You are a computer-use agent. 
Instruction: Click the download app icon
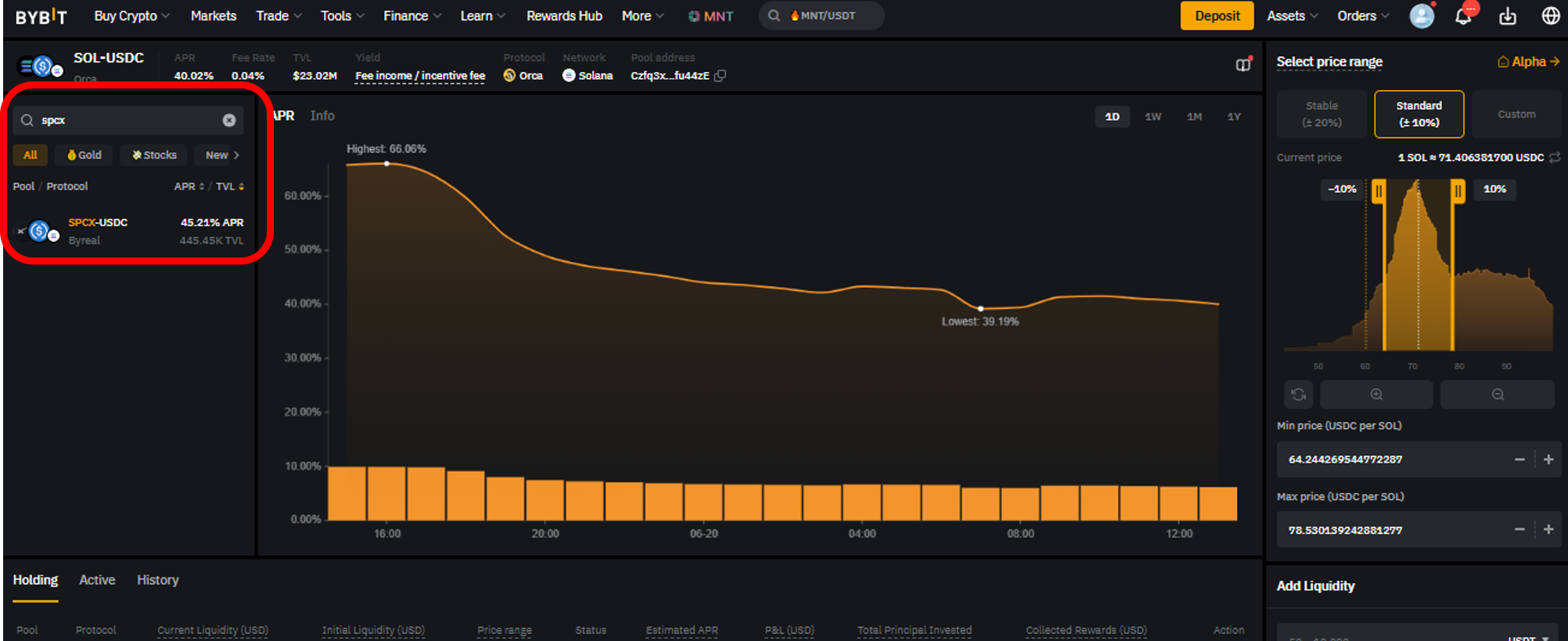point(1508,16)
